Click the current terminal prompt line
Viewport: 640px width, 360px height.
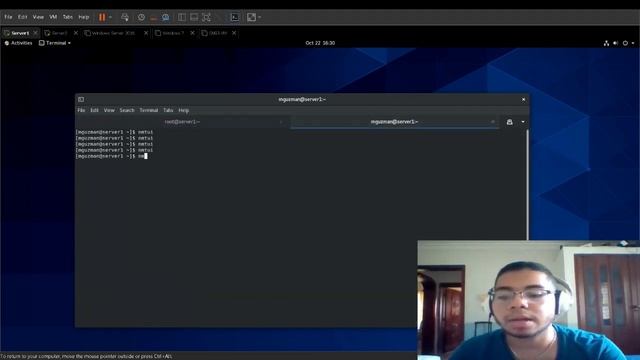[111, 156]
